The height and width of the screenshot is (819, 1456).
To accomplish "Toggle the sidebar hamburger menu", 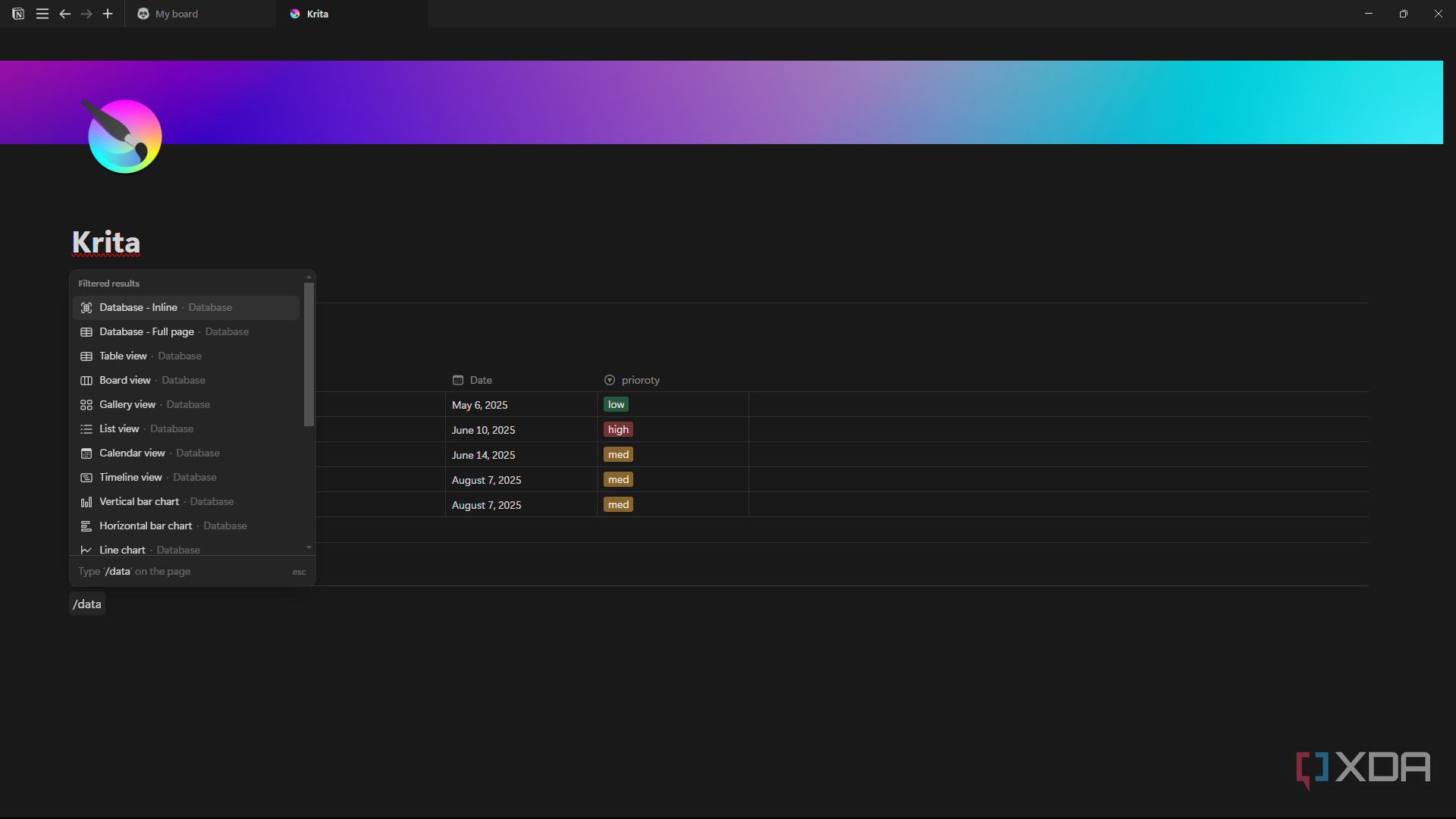I will (x=42, y=14).
